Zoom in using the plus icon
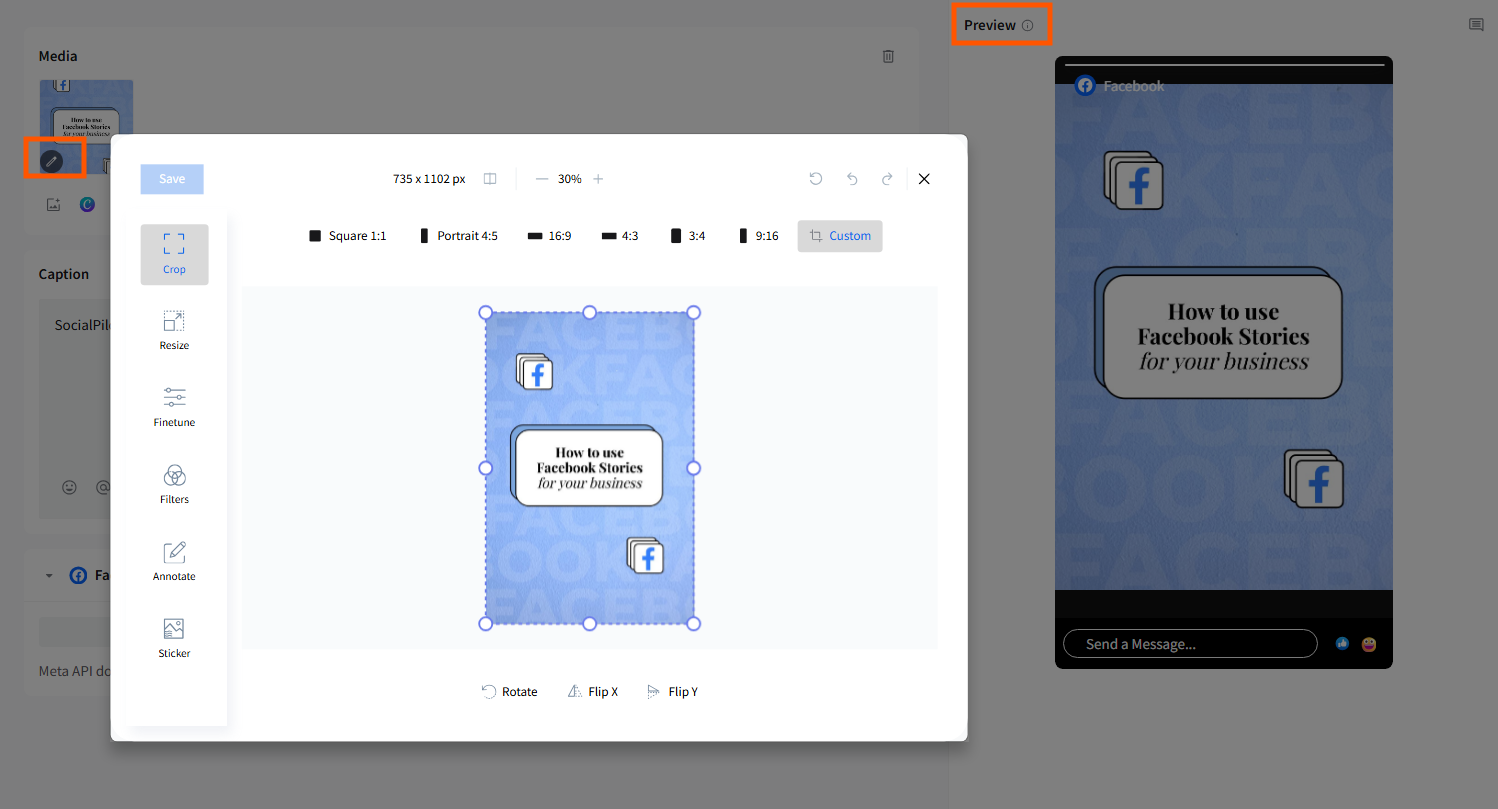The height and width of the screenshot is (809, 1498). point(598,179)
